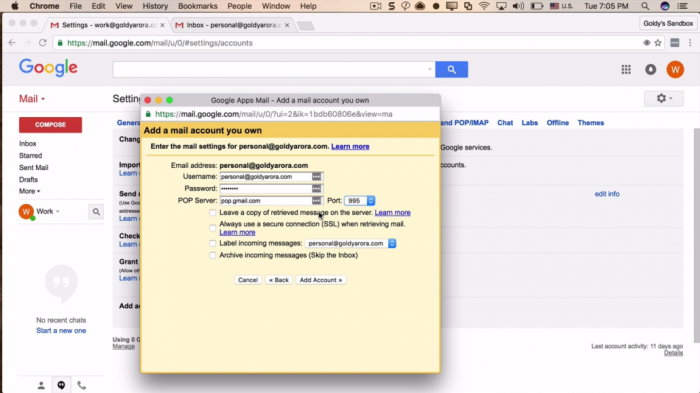Image resolution: width=700 pixels, height=393 pixels.
Task: Open Starred in the Gmail sidebar
Action: [x=30, y=155]
